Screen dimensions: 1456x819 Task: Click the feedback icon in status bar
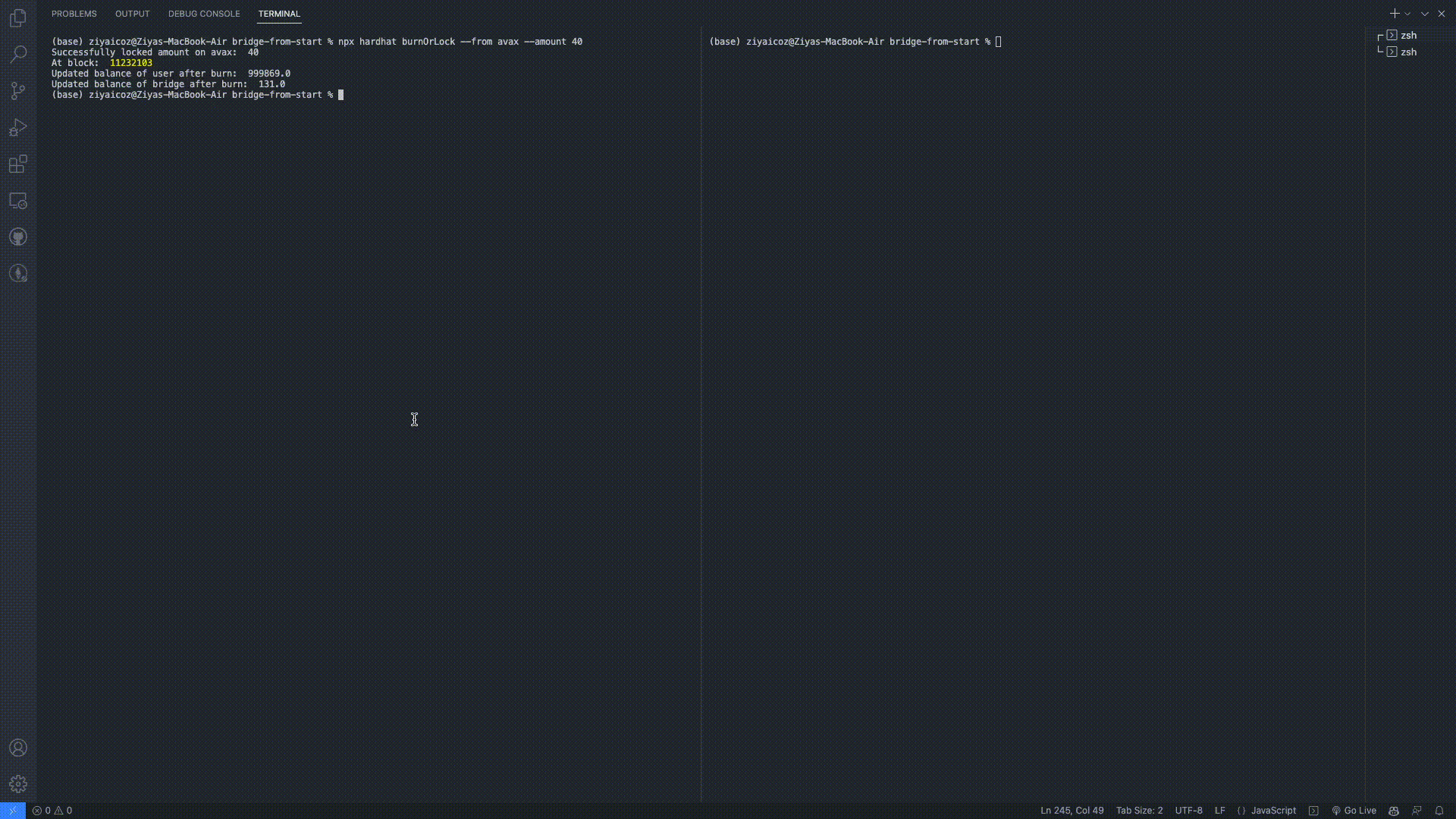[x=1416, y=811]
